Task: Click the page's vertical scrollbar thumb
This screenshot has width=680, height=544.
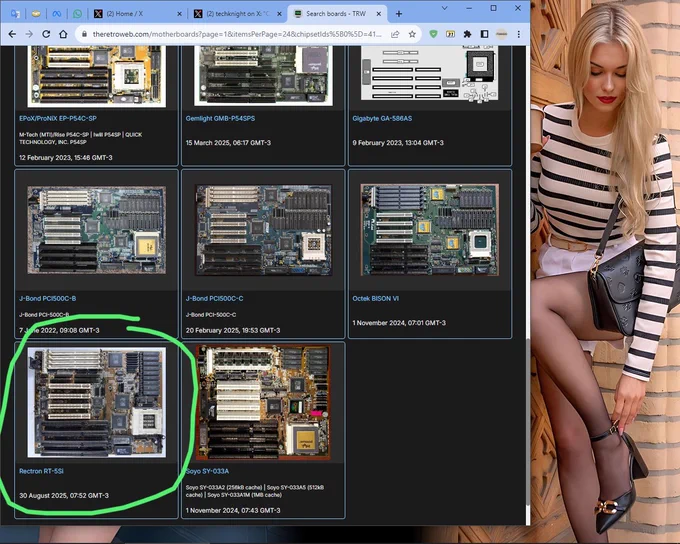Action: tap(527, 421)
